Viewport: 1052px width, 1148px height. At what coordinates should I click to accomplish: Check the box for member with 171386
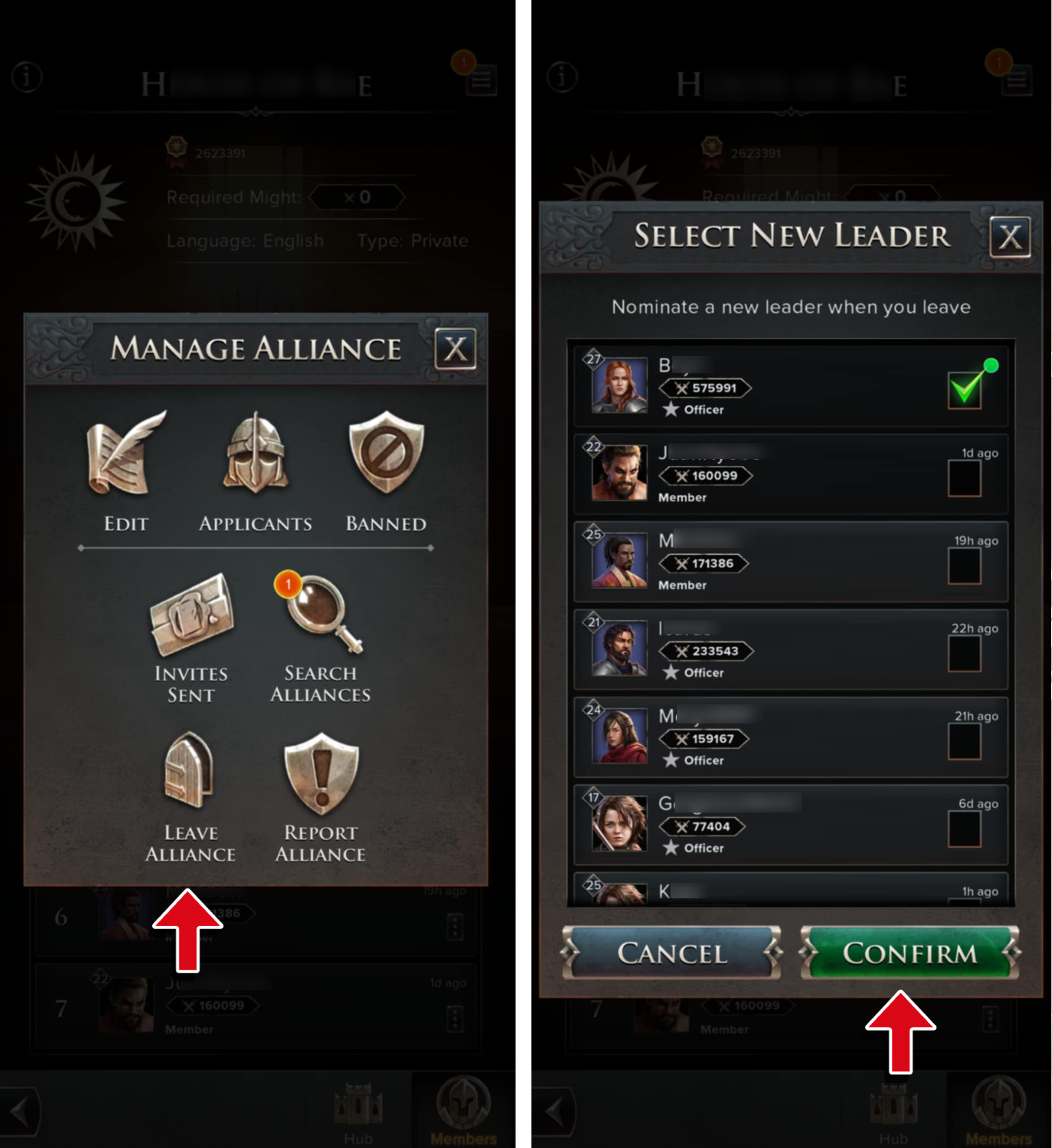964,566
